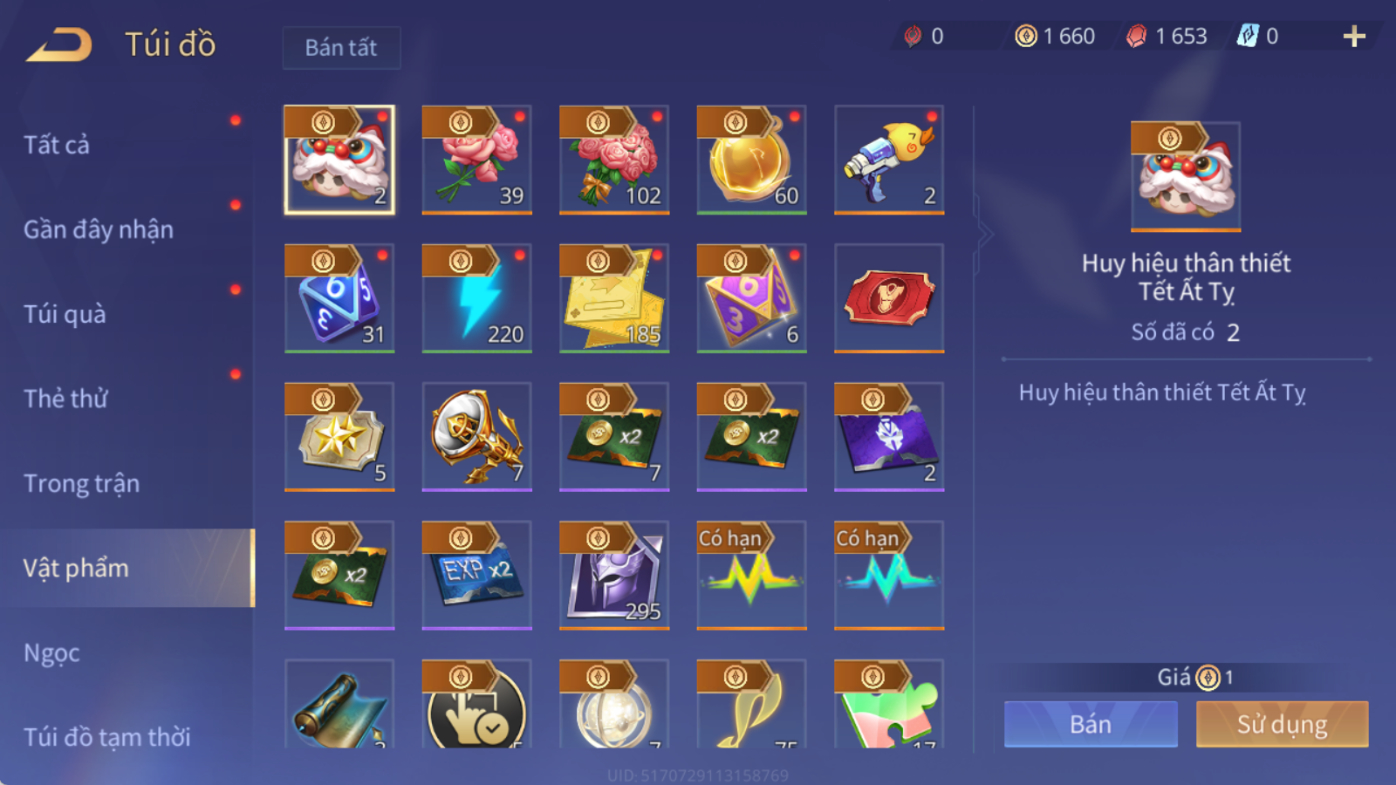Go back using the return arrow icon
Screen dimensions: 1396x785
59,44
